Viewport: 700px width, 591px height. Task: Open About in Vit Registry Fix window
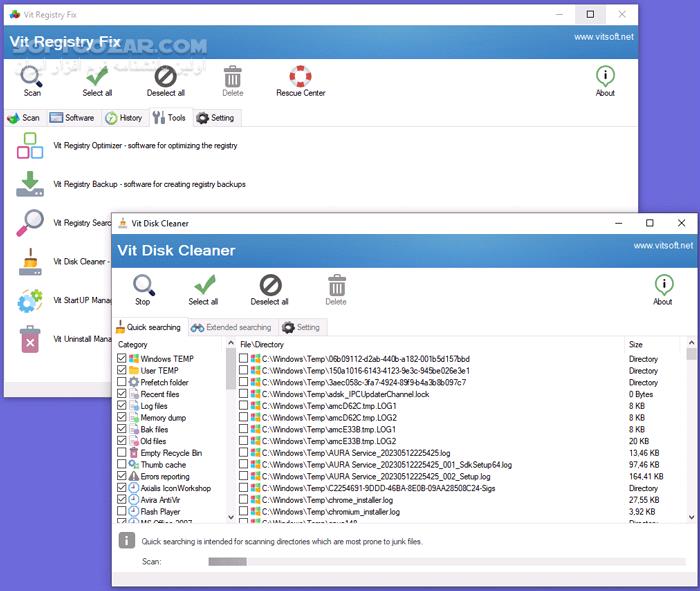[605, 76]
